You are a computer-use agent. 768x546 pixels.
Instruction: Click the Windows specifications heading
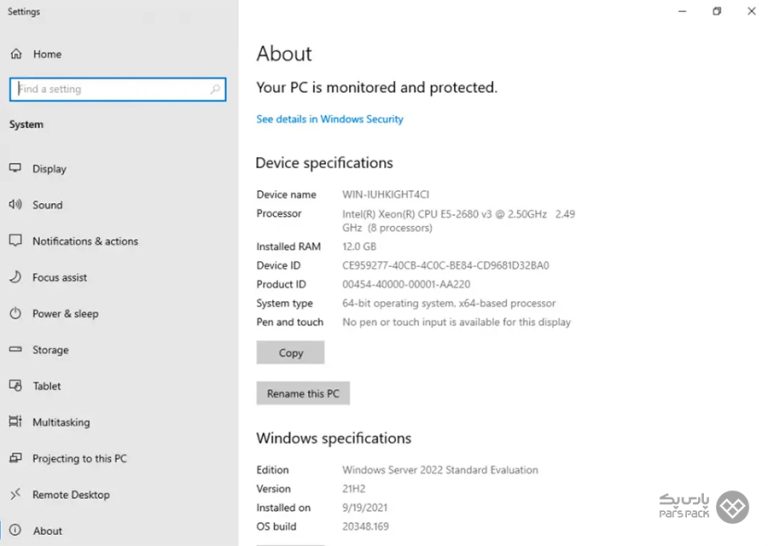point(334,438)
